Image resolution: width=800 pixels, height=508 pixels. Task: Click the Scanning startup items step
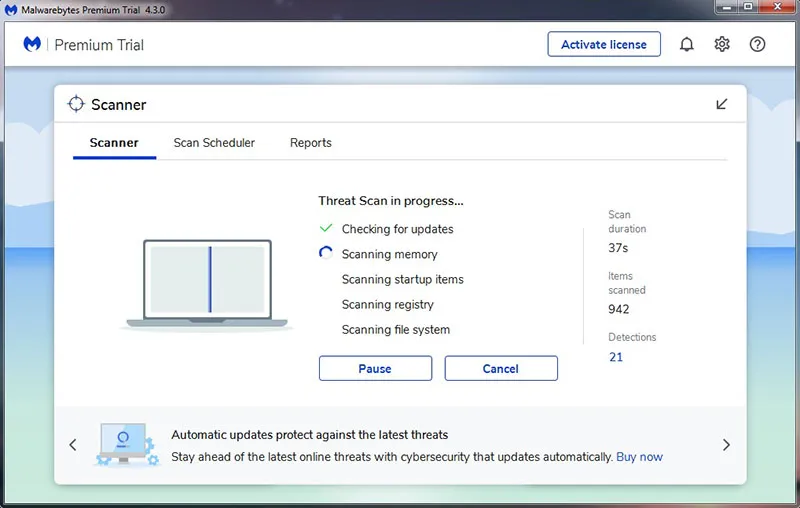[x=403, y=279]
